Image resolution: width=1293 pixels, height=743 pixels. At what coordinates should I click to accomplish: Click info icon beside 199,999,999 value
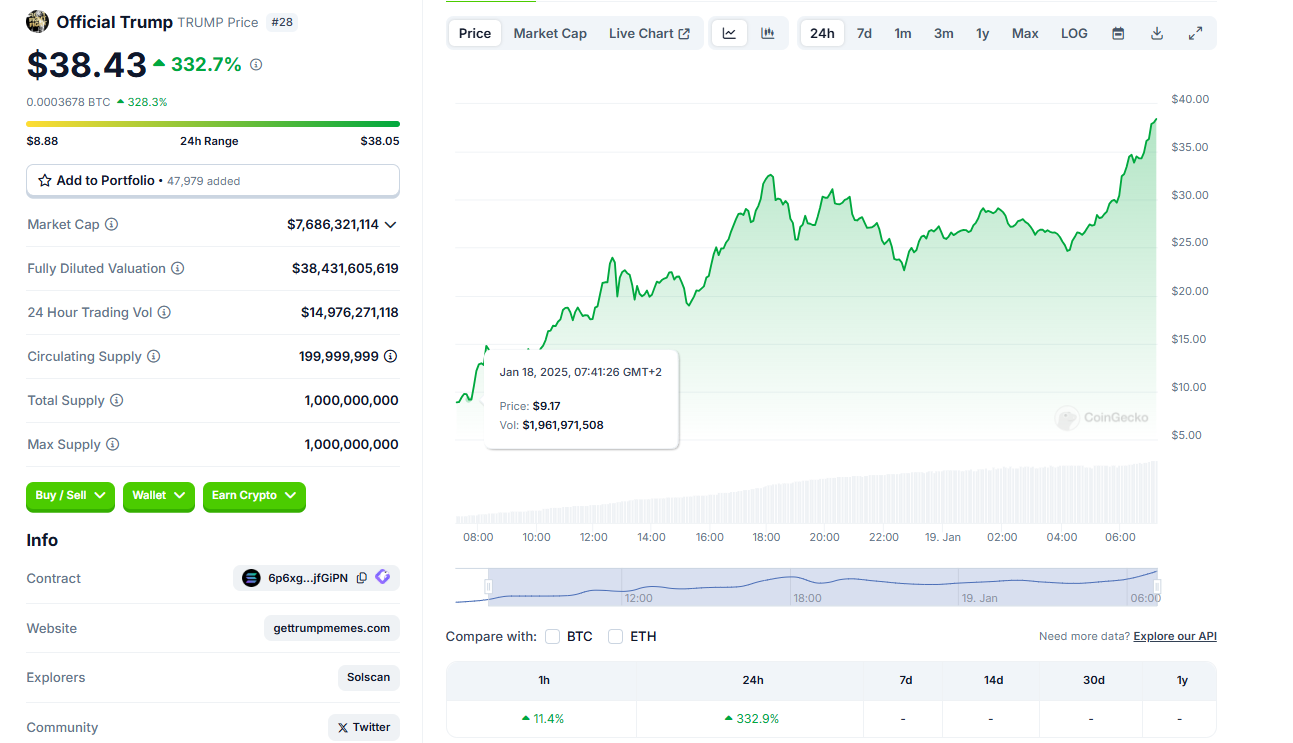[x=391, y=357]
